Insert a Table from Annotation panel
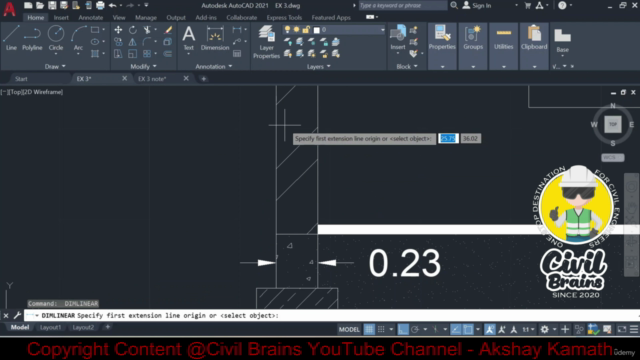 (237, 53)
